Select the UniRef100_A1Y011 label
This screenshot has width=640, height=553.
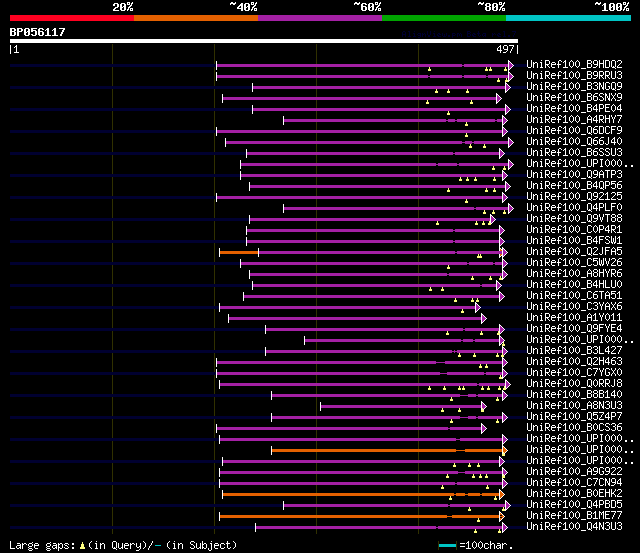click(574, 318)
